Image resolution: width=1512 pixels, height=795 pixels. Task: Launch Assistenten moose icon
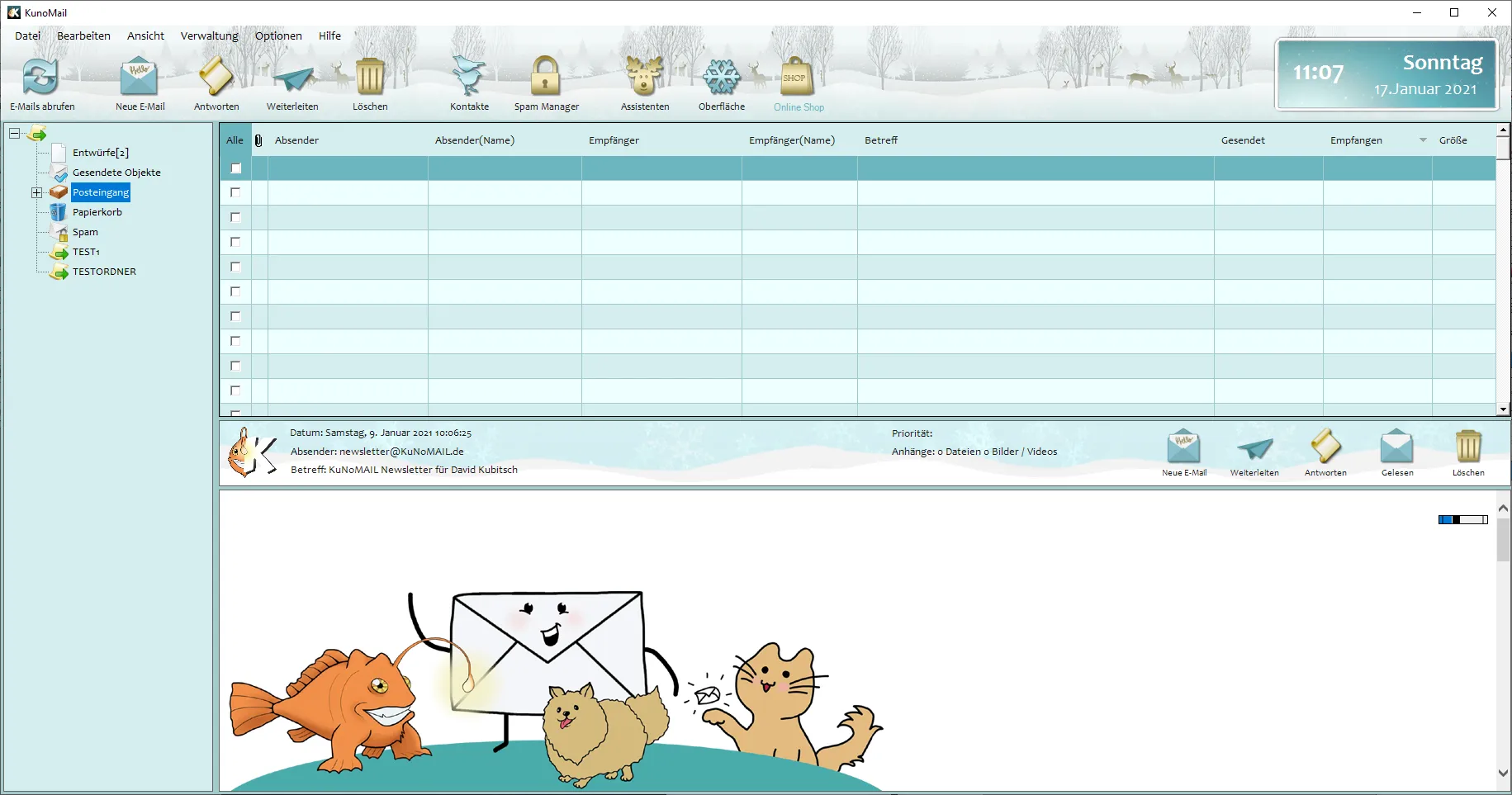click(x=644, y=77)
